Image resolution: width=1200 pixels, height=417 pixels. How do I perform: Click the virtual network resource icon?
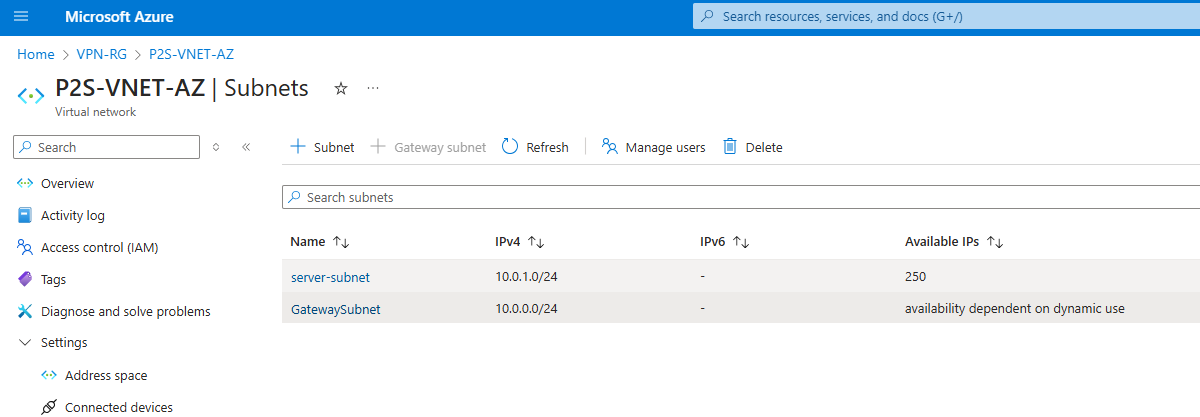pos(31,96)
